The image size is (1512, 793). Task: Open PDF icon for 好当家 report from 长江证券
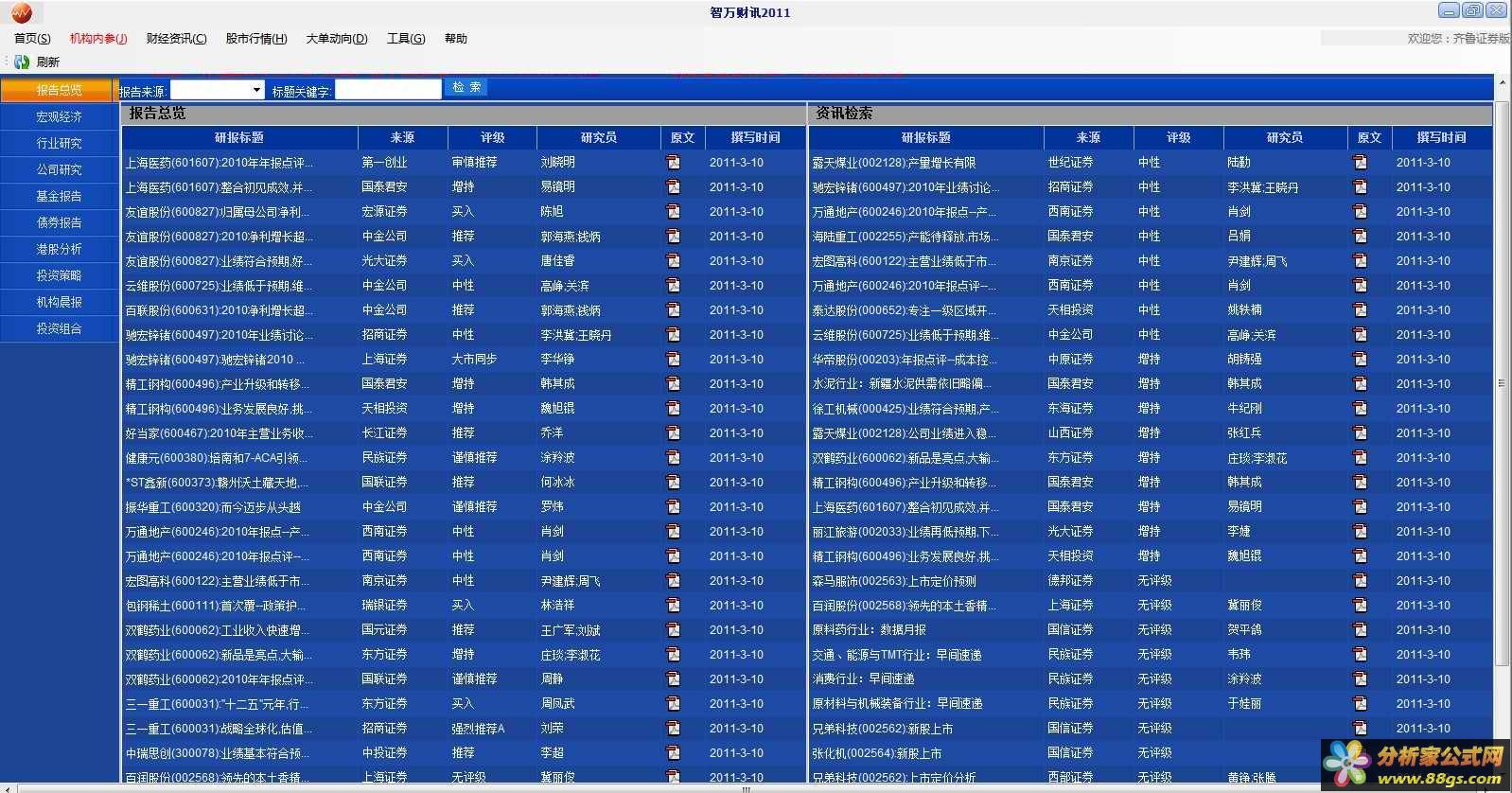673,432
